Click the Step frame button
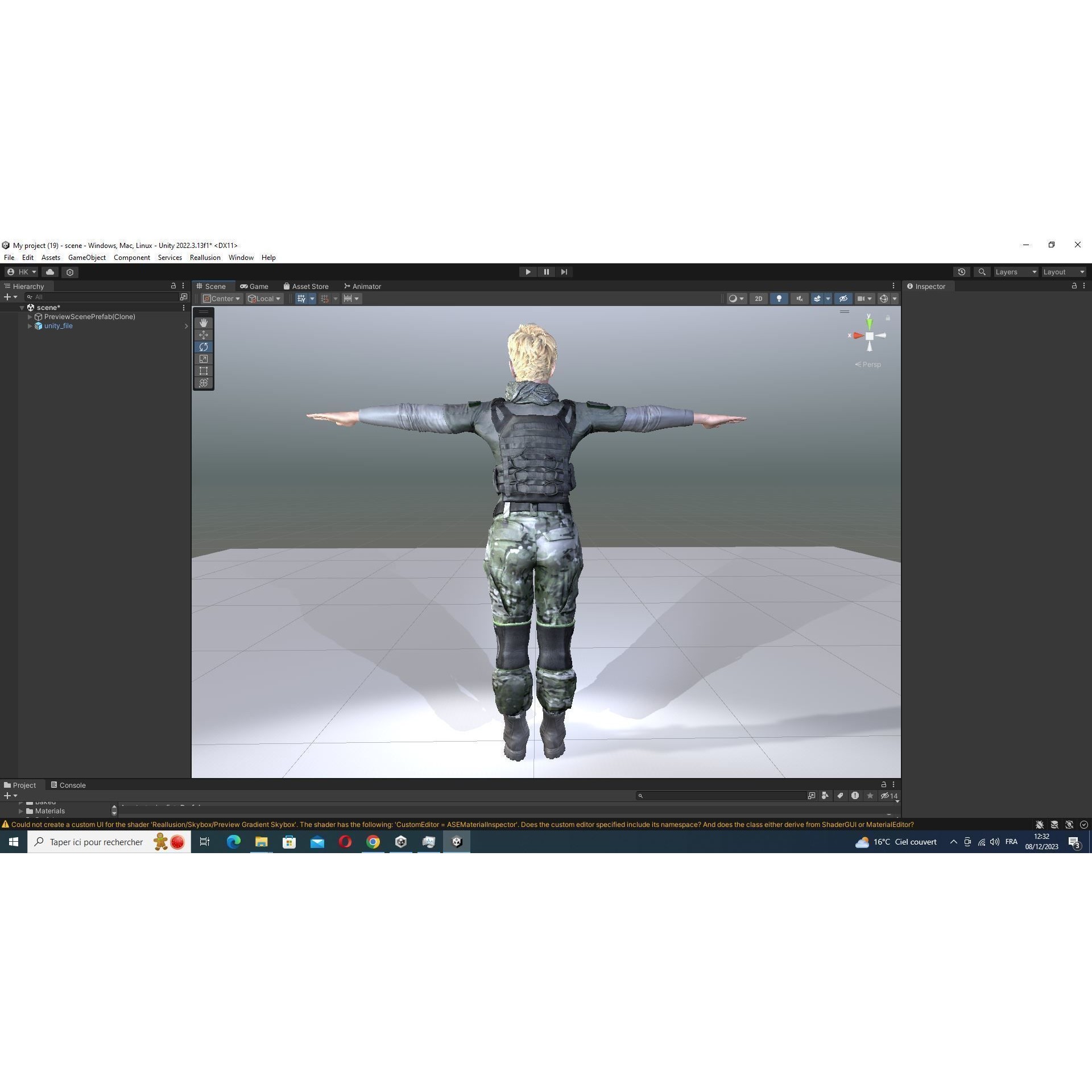 (x=564, y=272)
